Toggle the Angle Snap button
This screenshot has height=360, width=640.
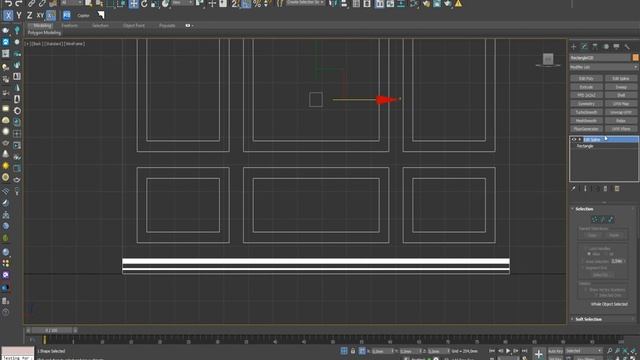246,4
